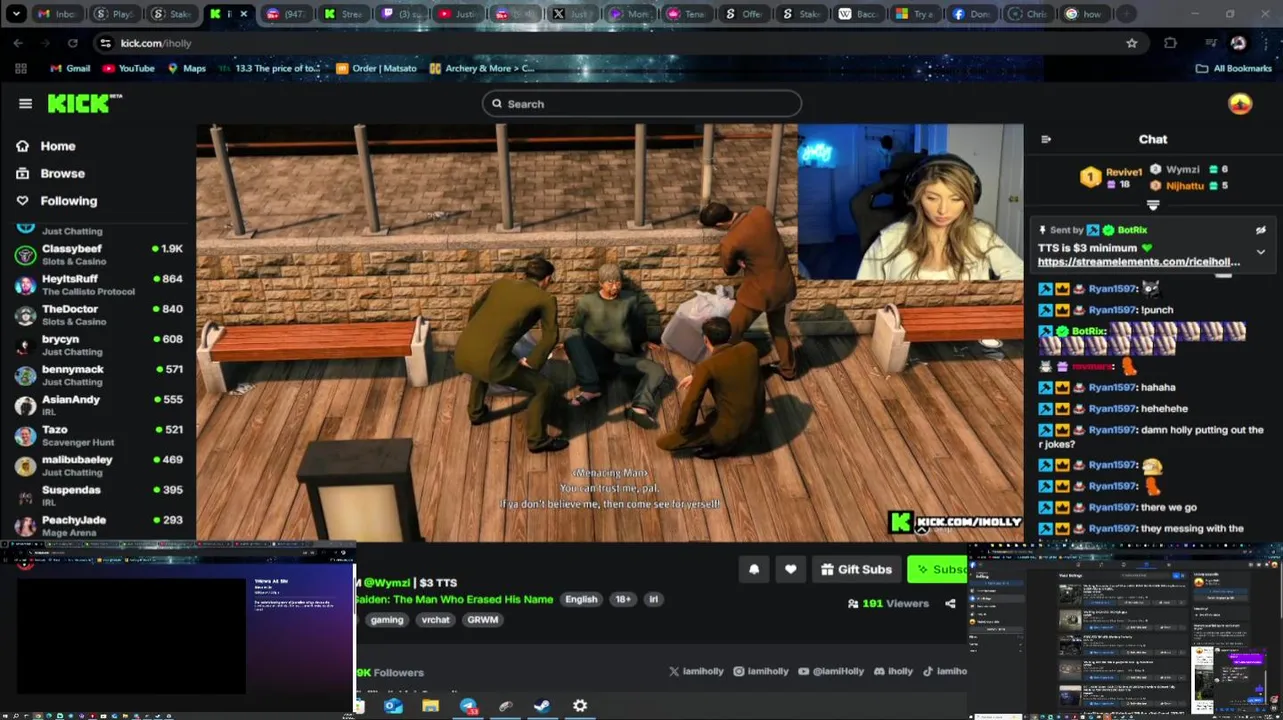The height and width of the screenshot is (720, 1283).
Task: Bookmark this page with the star icon
Action: coord(1131,43)
